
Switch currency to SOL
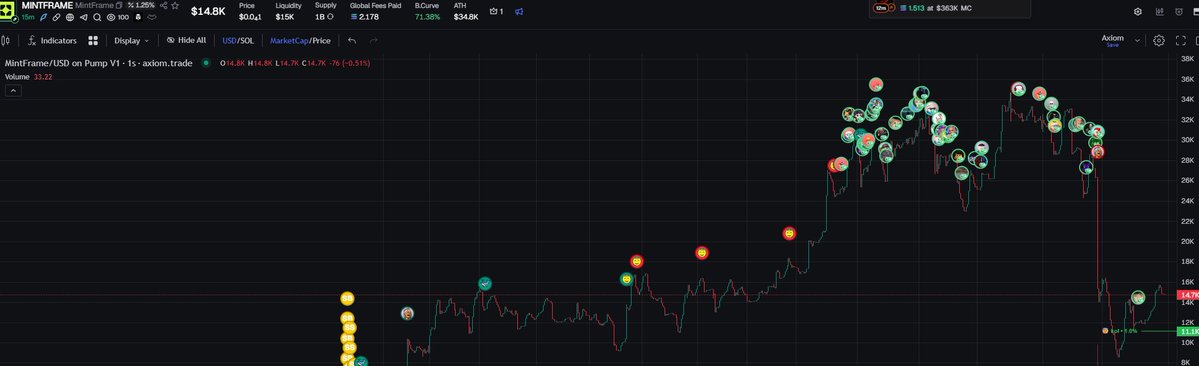tap(246, 40)
